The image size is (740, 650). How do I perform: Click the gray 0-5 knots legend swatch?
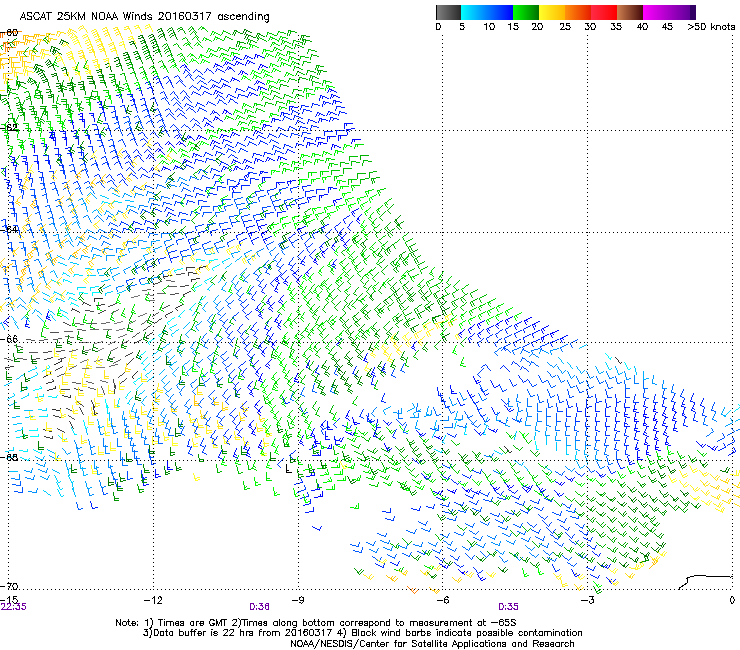448,12
